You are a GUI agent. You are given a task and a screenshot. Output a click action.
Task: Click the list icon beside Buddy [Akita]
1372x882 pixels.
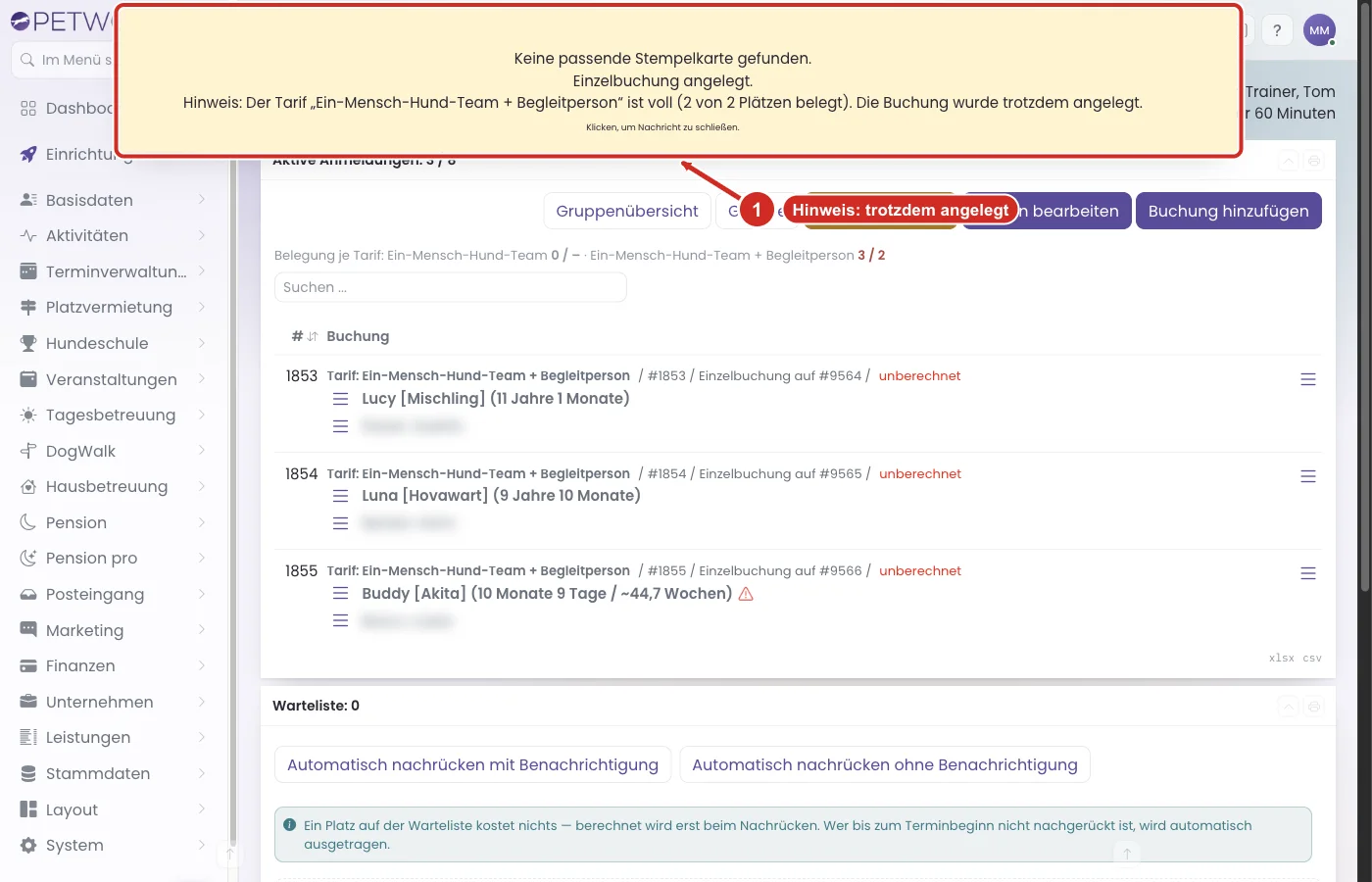(x=341, y=593)
